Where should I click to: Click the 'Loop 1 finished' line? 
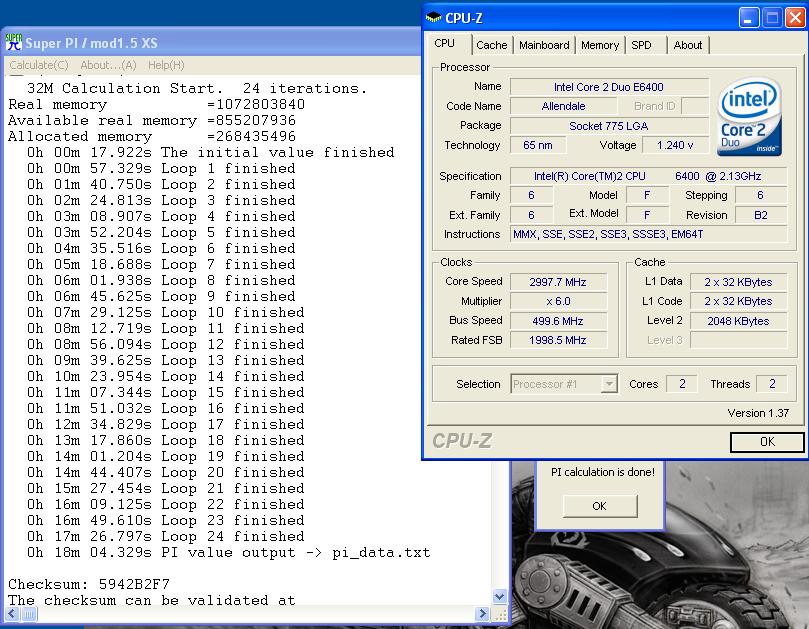point(161,168)
